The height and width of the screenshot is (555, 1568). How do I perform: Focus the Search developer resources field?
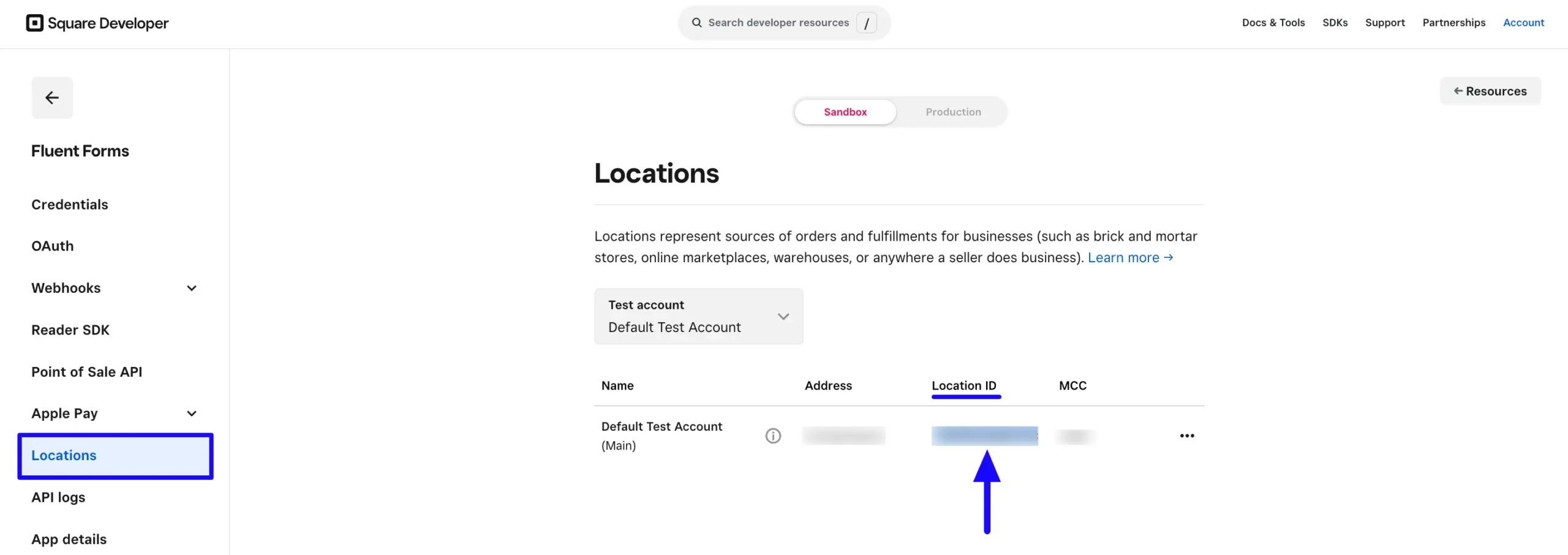pyautogui.click(x=784, y=23)
